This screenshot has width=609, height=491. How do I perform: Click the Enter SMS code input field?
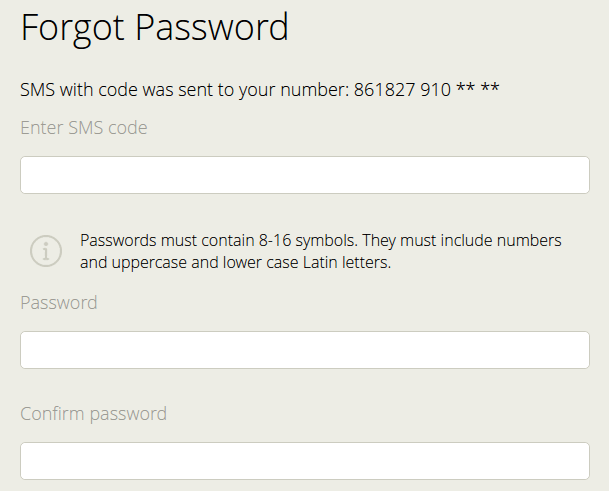coord(305,175)
